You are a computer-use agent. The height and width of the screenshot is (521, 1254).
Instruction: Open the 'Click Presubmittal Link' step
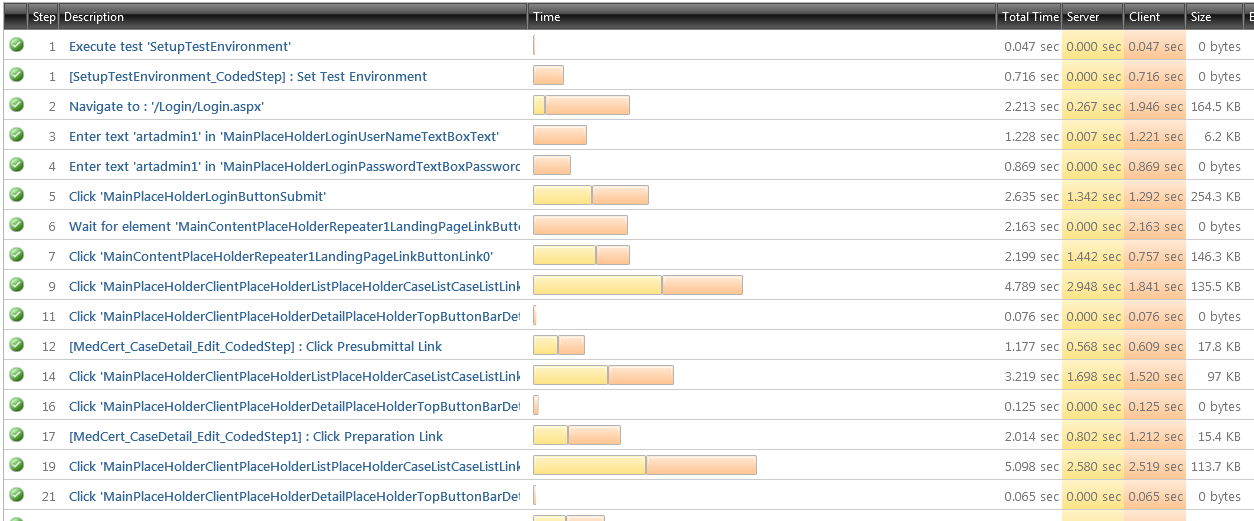[x=255, y=347]
